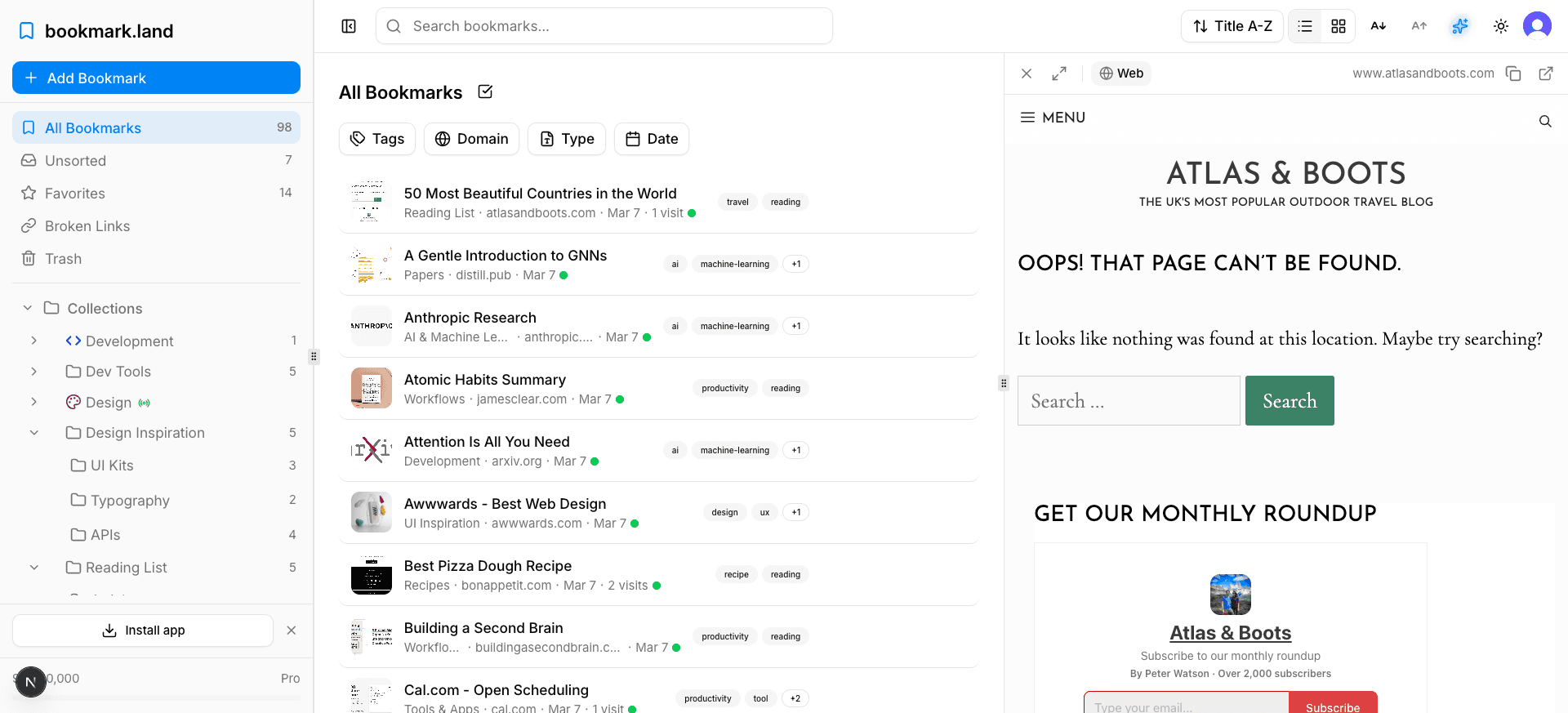This screenshot has width=1568, height=713.
Task: Close the preview panel
Action: coord(1027,74)
